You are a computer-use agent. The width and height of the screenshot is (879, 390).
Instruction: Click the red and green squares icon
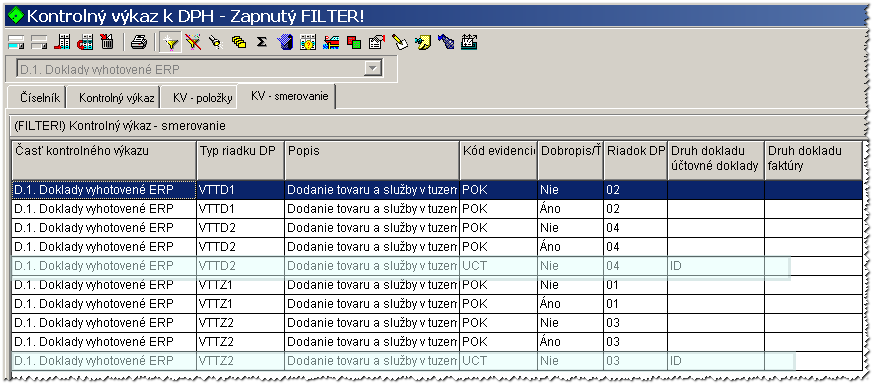point(354,42)
